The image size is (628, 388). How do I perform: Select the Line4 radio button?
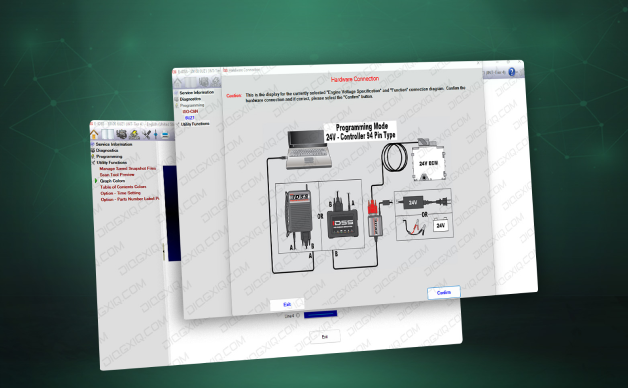(298, 316)
